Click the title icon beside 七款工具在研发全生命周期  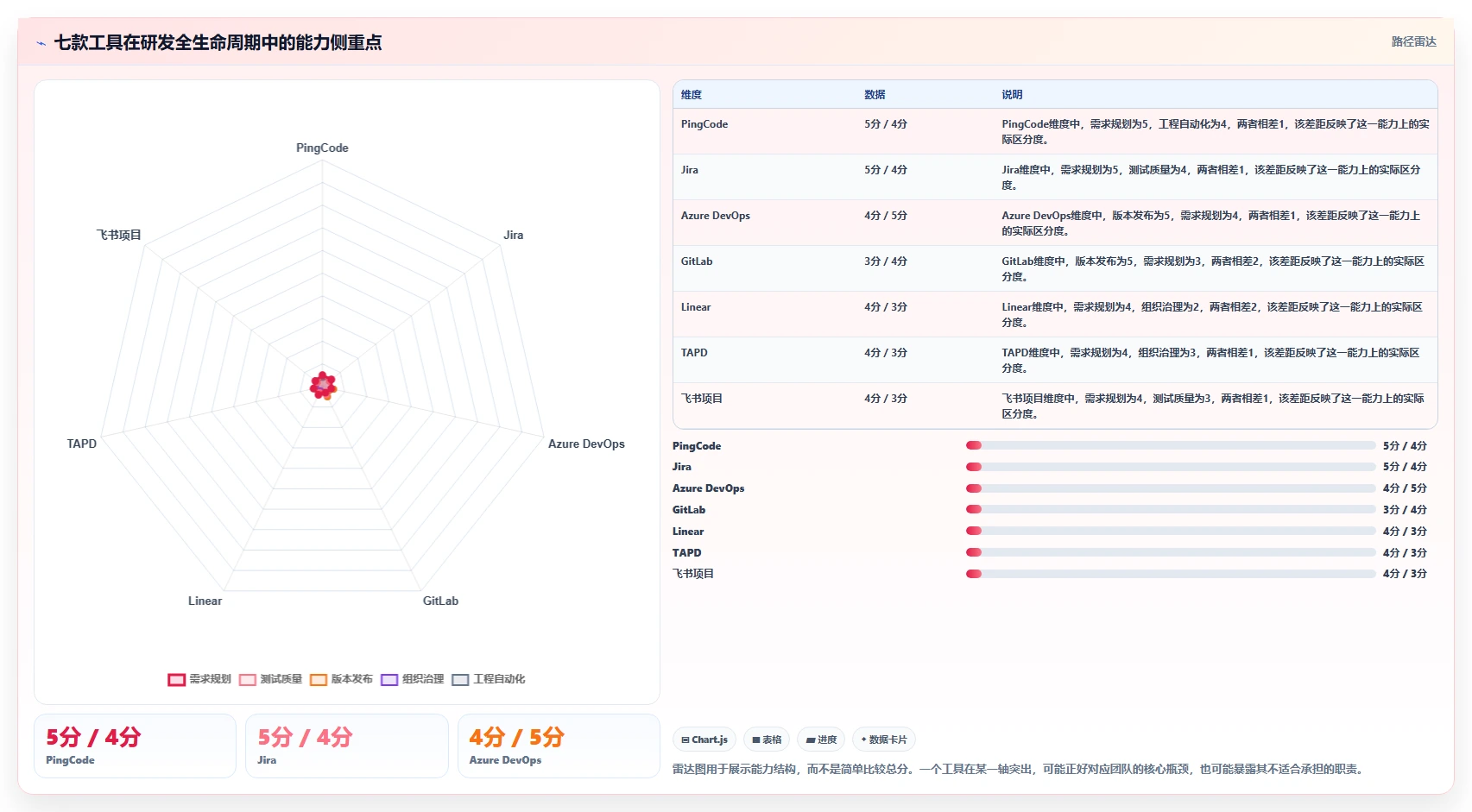(x=41, y=43)
